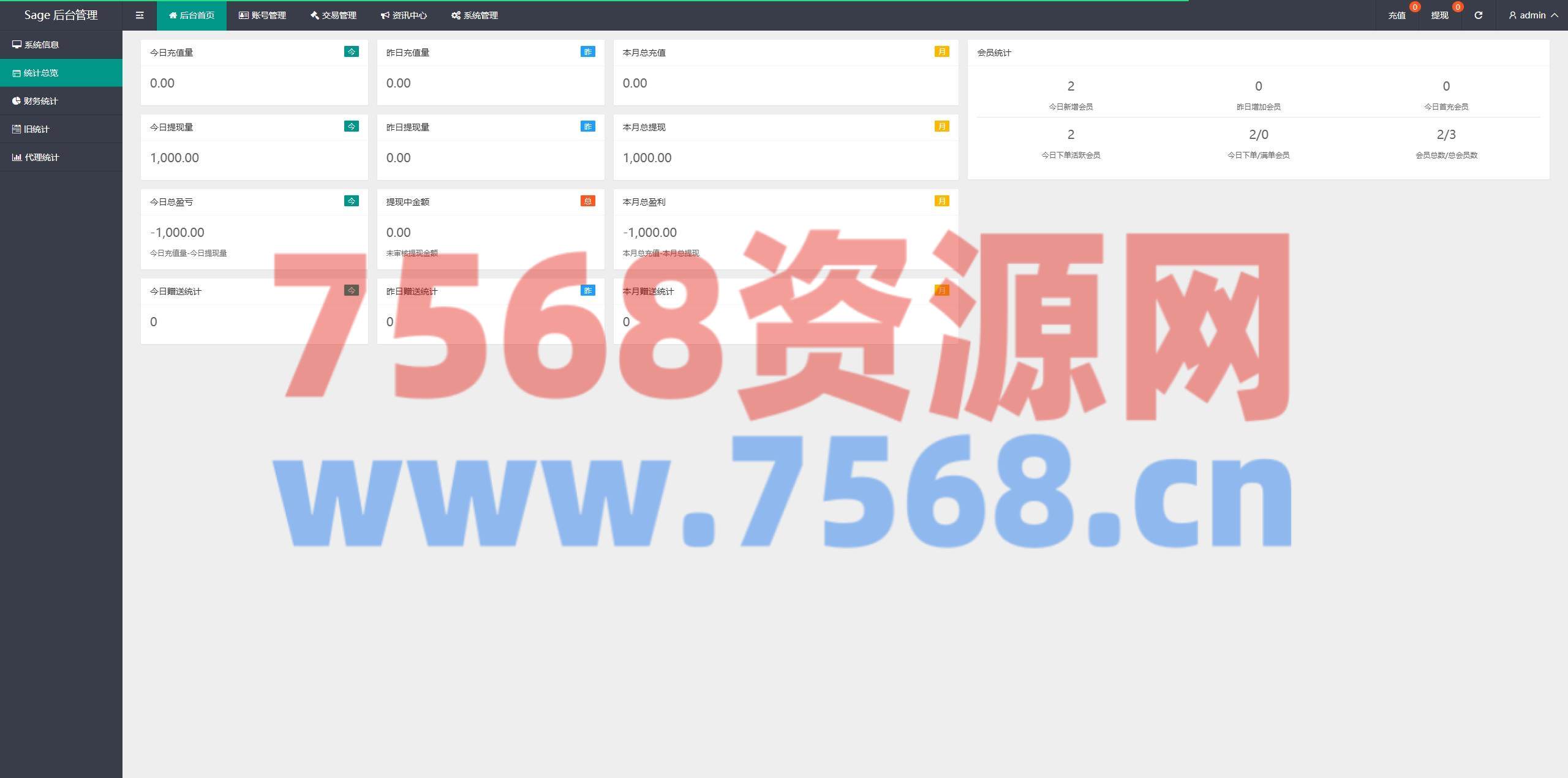Click the 今 badge on 今日充值量 card
This screenshot has height=778, width=1568.
[351, 52]
